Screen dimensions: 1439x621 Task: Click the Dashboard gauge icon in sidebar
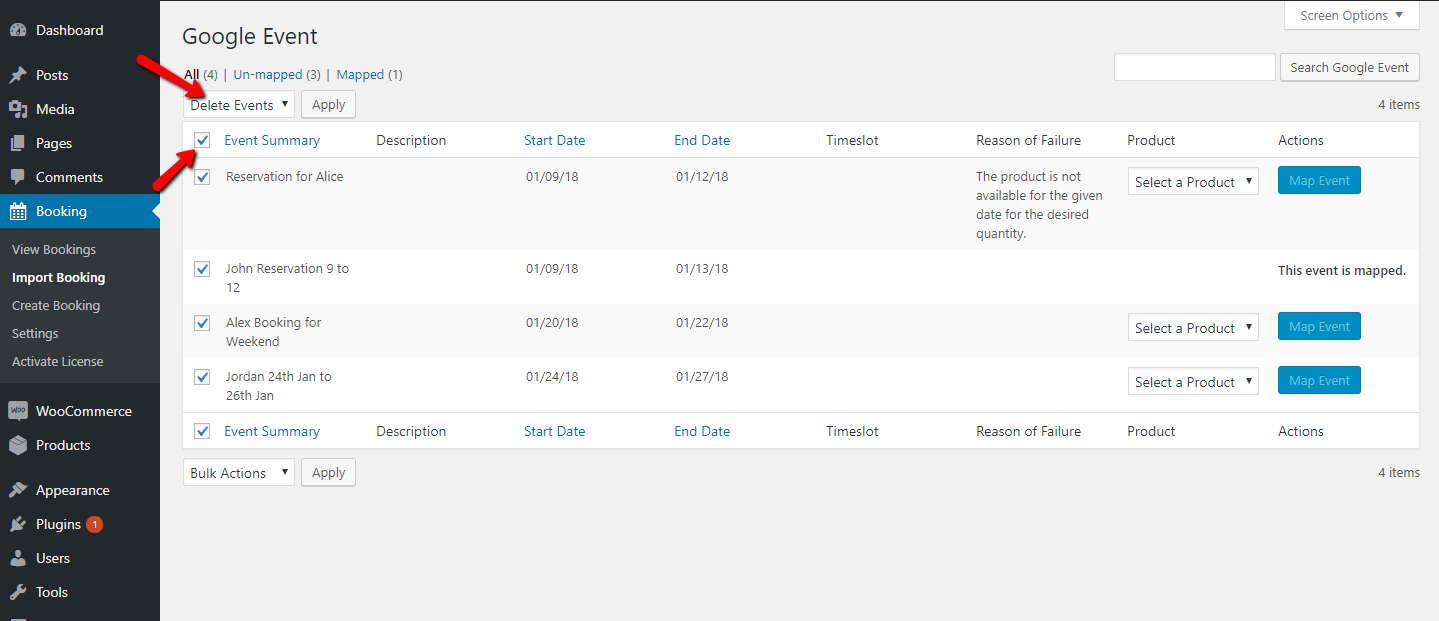coord(18,31)
